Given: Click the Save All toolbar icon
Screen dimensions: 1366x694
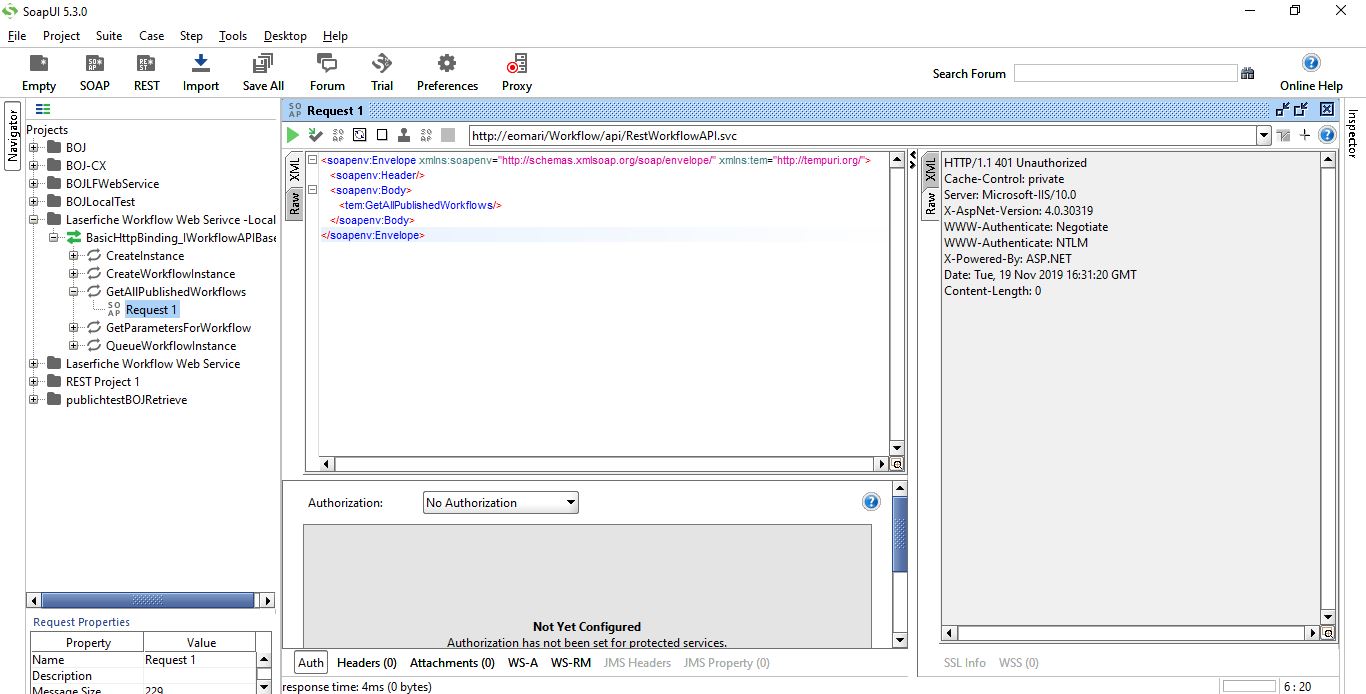Looking at the screenshot, I should coord(263,72).
